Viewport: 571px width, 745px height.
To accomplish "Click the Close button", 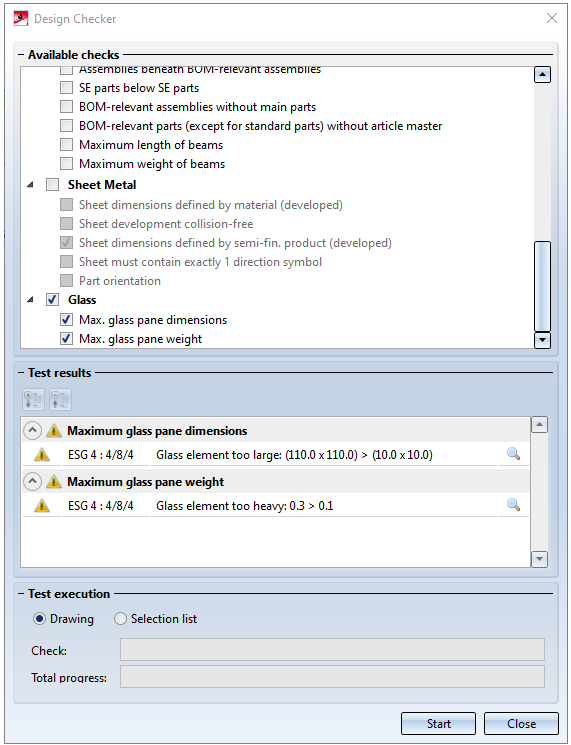I will [x=521, y=724].
